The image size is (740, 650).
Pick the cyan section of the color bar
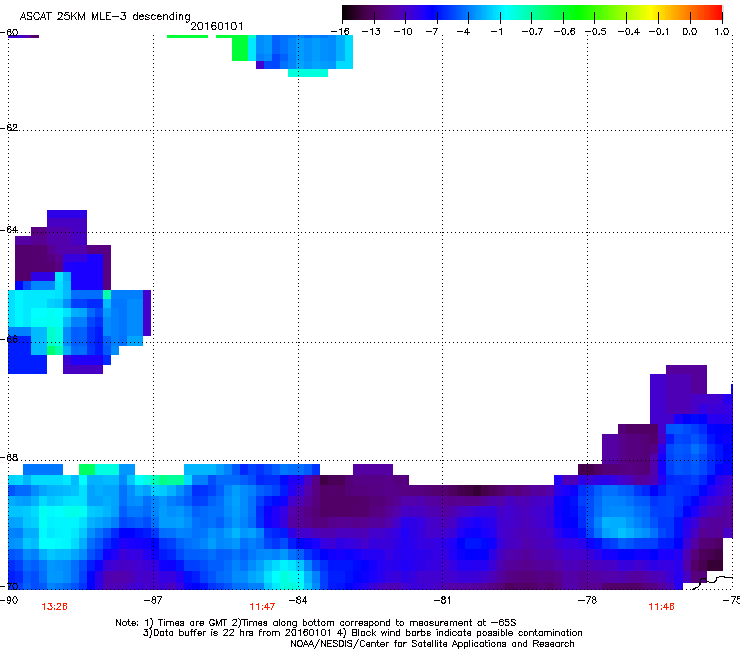point(505,12)
